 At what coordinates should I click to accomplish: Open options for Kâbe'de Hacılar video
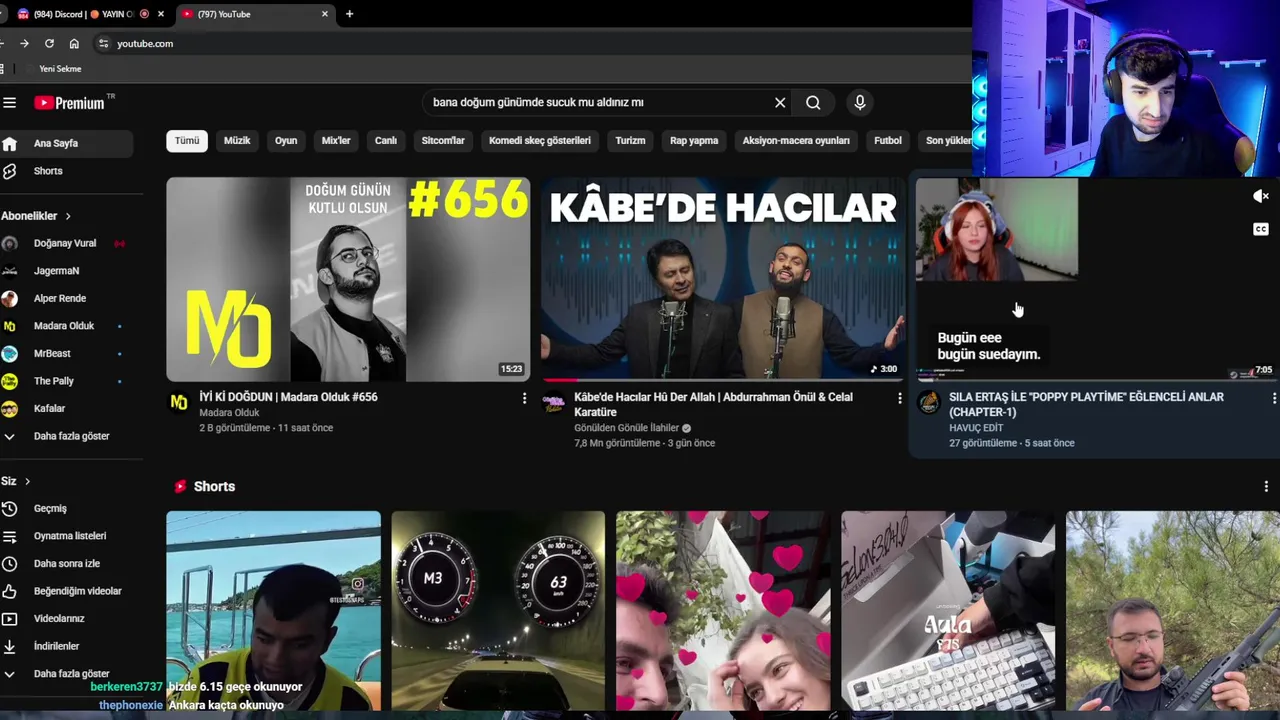899,398
